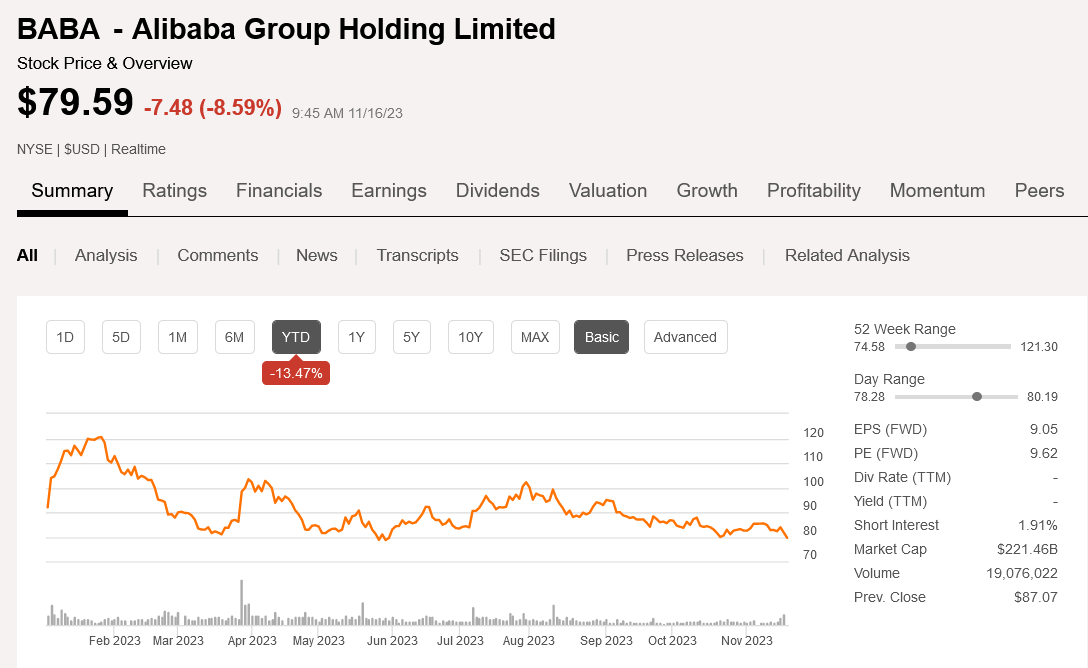The width and height of the screenshot is (1088, 668).
Task: Switch to the Ratings tab
Action: pos(174,191)
